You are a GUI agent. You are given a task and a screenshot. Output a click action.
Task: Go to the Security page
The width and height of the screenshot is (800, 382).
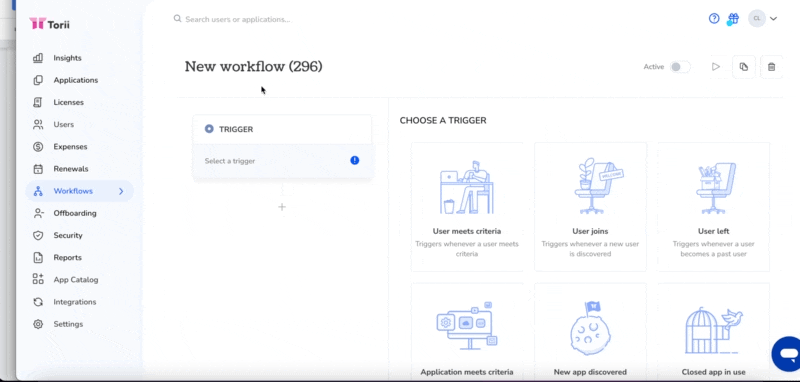[x=68, y=236]
